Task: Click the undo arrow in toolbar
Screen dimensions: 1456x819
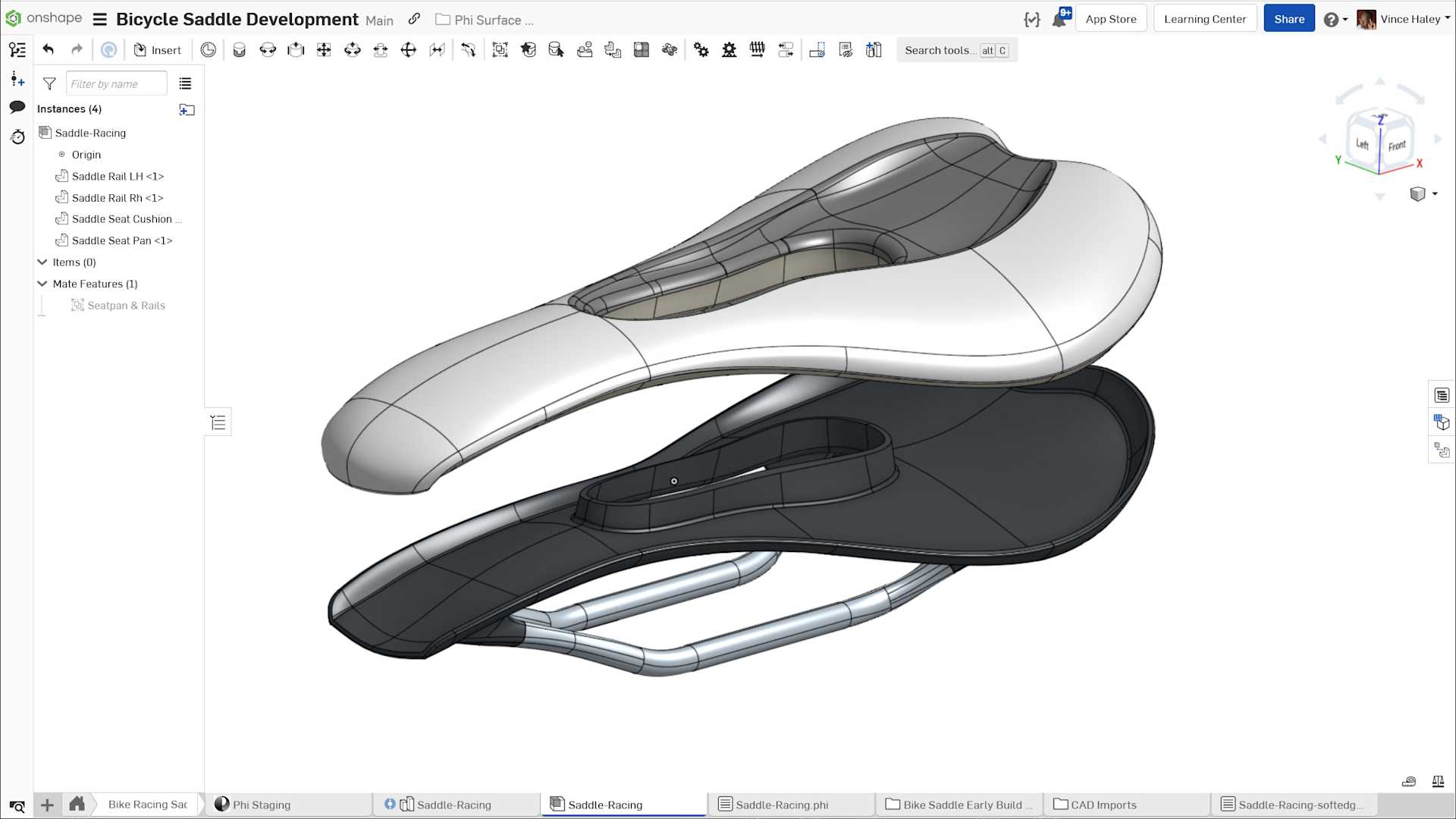Action: pyautogui.click(x=49, y=50)
